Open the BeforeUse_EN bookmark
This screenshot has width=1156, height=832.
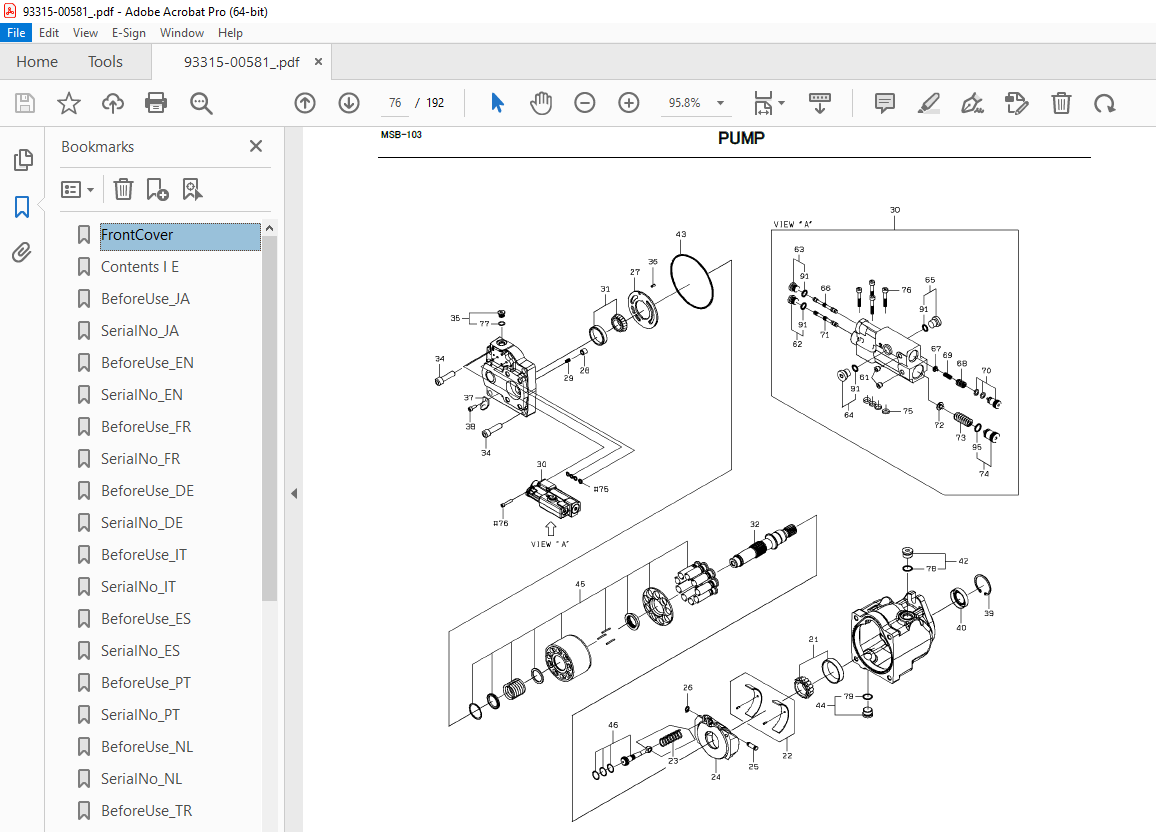pyautogui.click(x=147, y=363)
